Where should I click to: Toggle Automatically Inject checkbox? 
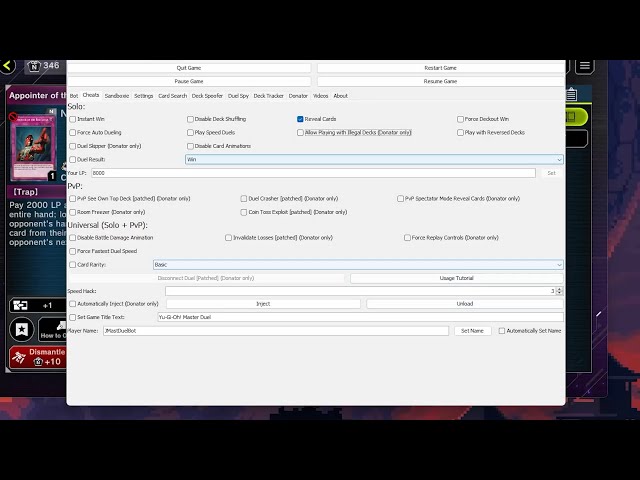73,304
